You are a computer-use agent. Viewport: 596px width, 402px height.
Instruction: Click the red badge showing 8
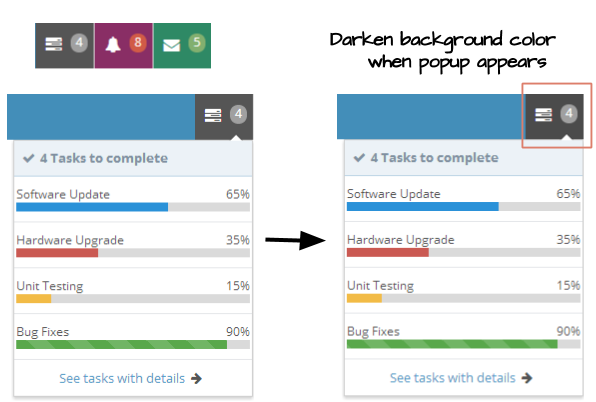coord(138,43)
